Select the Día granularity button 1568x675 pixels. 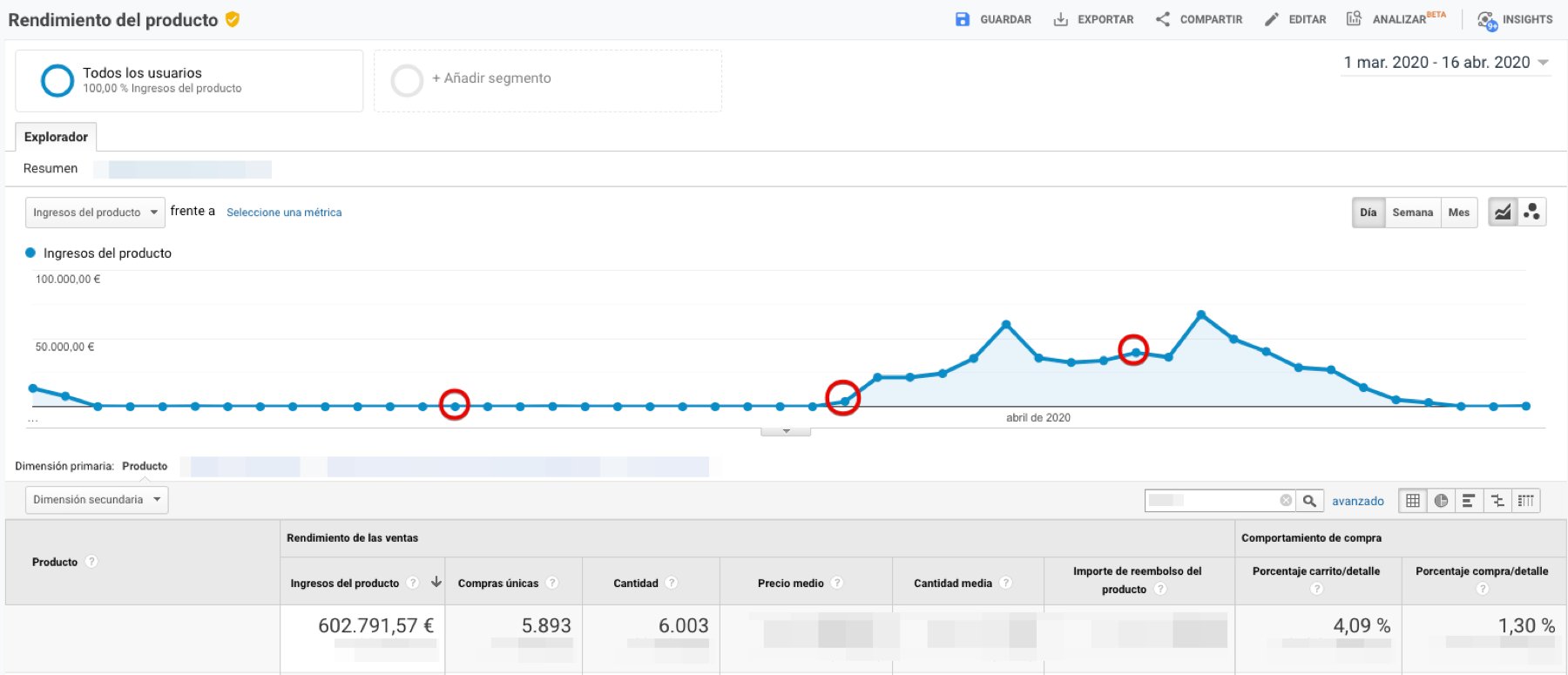pyautogui.click(x=1369, y=213)
